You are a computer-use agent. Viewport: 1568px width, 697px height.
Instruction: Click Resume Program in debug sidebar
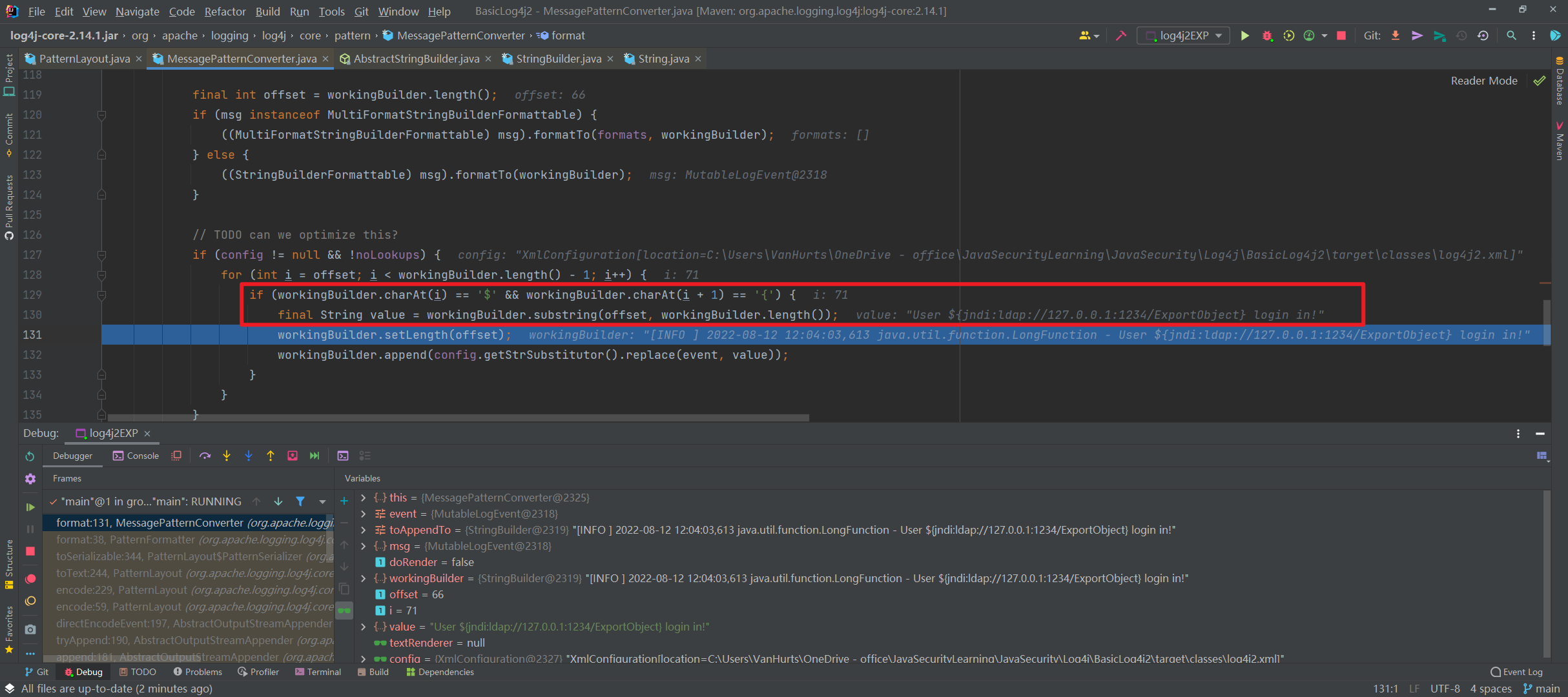(x=30, y=507)
